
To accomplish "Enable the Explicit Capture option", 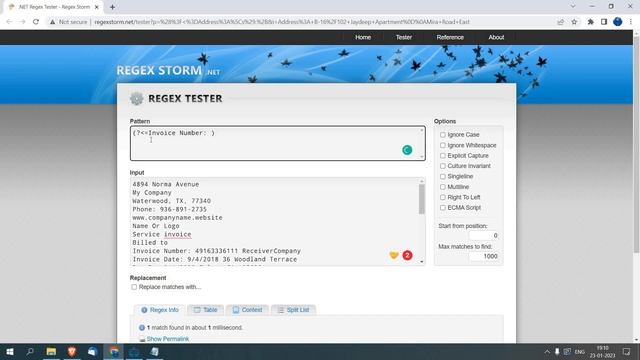I will (443, 156).
